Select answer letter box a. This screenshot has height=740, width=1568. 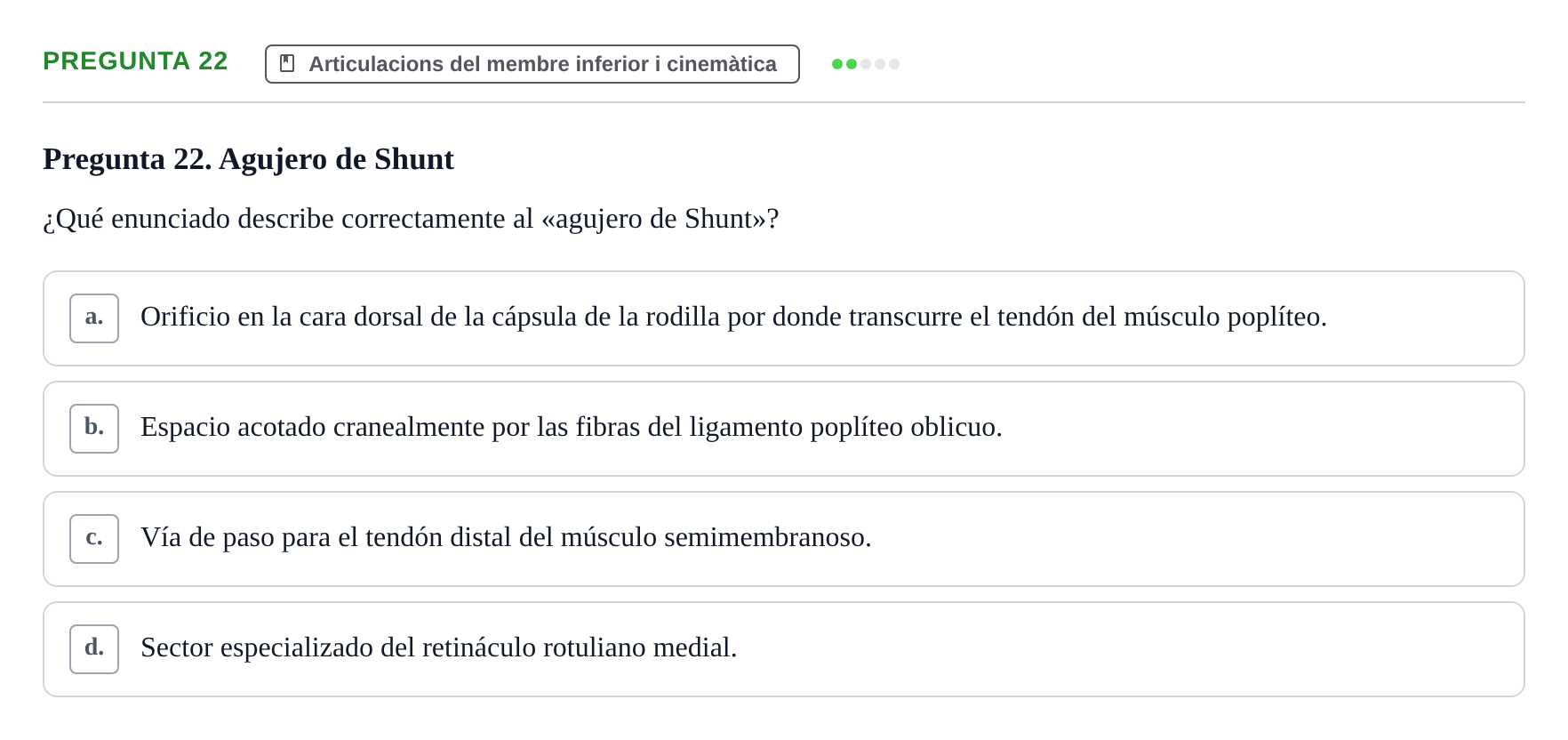(94, 318)
